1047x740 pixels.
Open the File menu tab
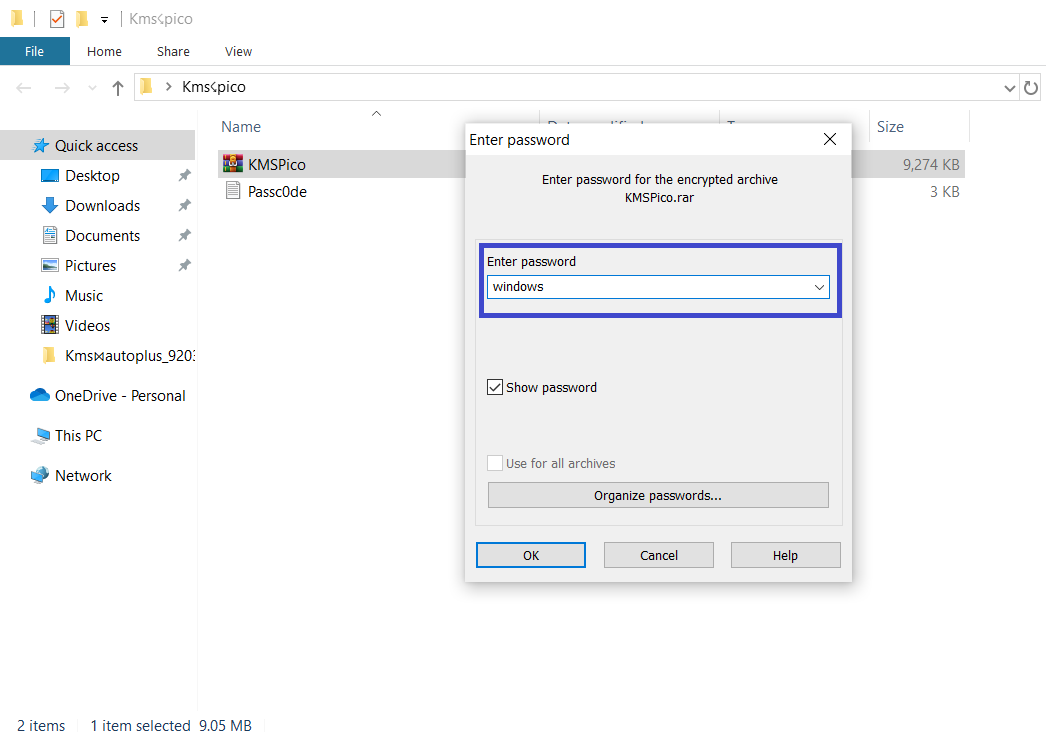tap(35, 51)
